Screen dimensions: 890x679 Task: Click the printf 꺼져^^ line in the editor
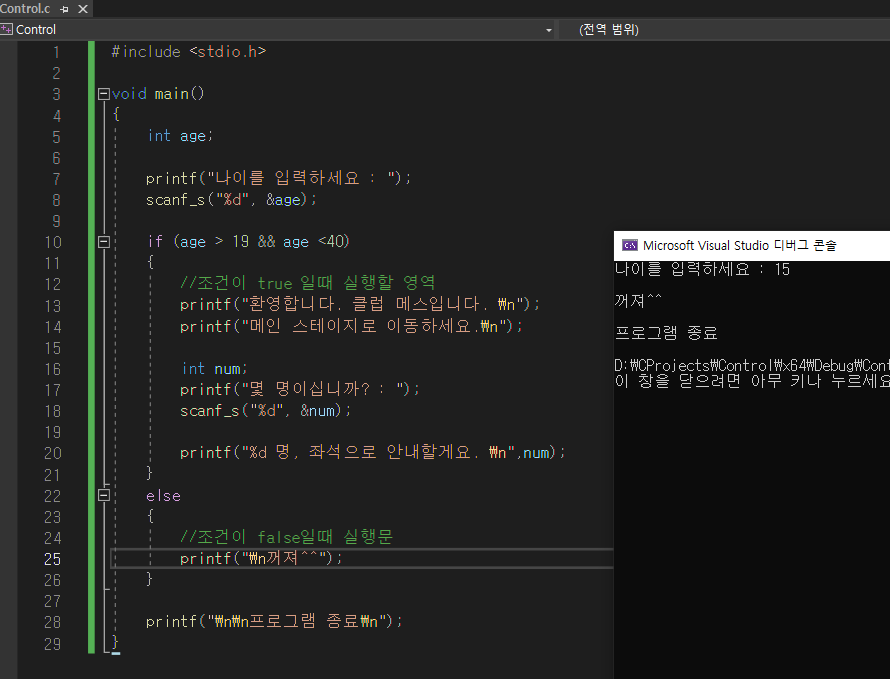point(261,558)
